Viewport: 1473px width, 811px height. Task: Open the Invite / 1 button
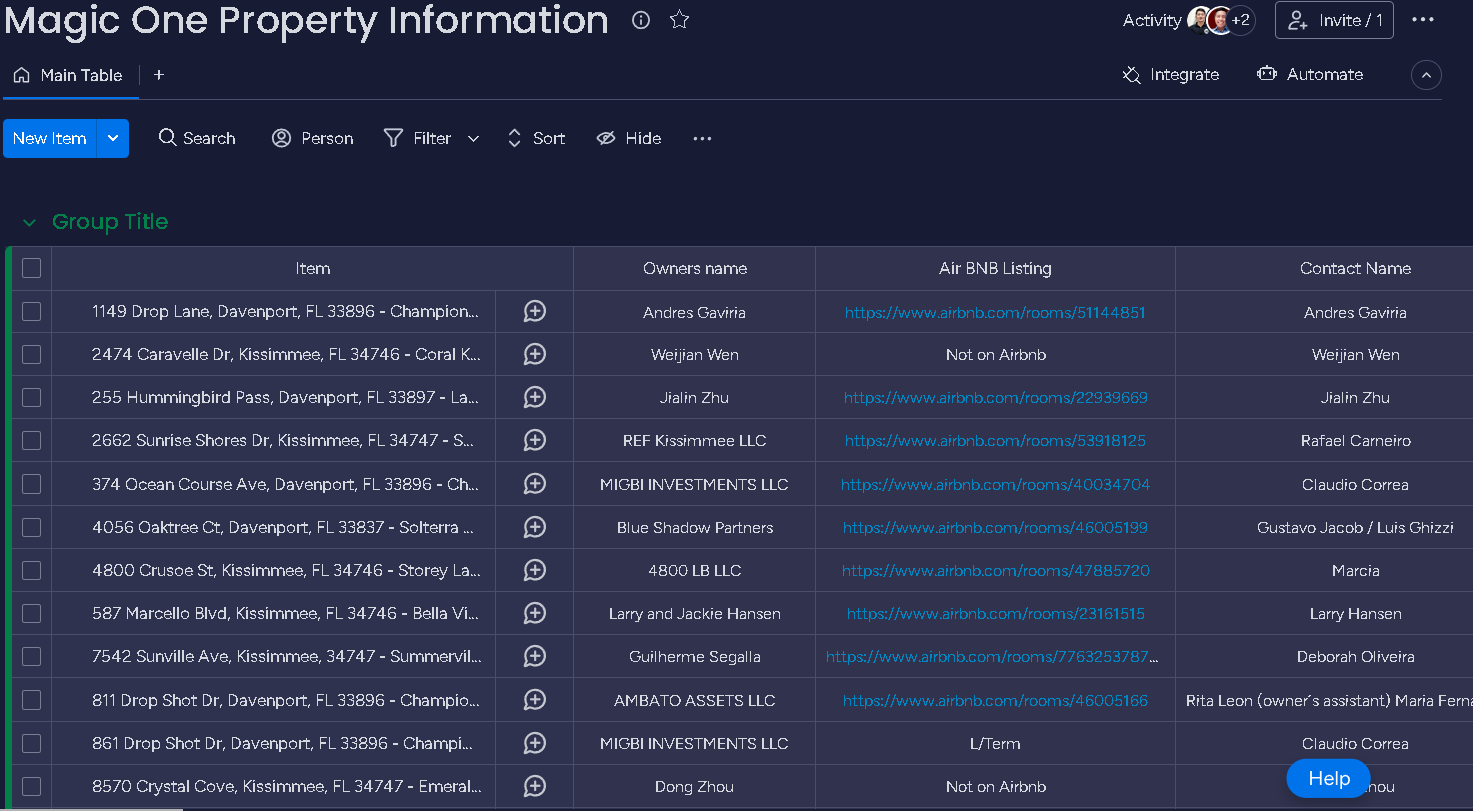point(1334,20)
